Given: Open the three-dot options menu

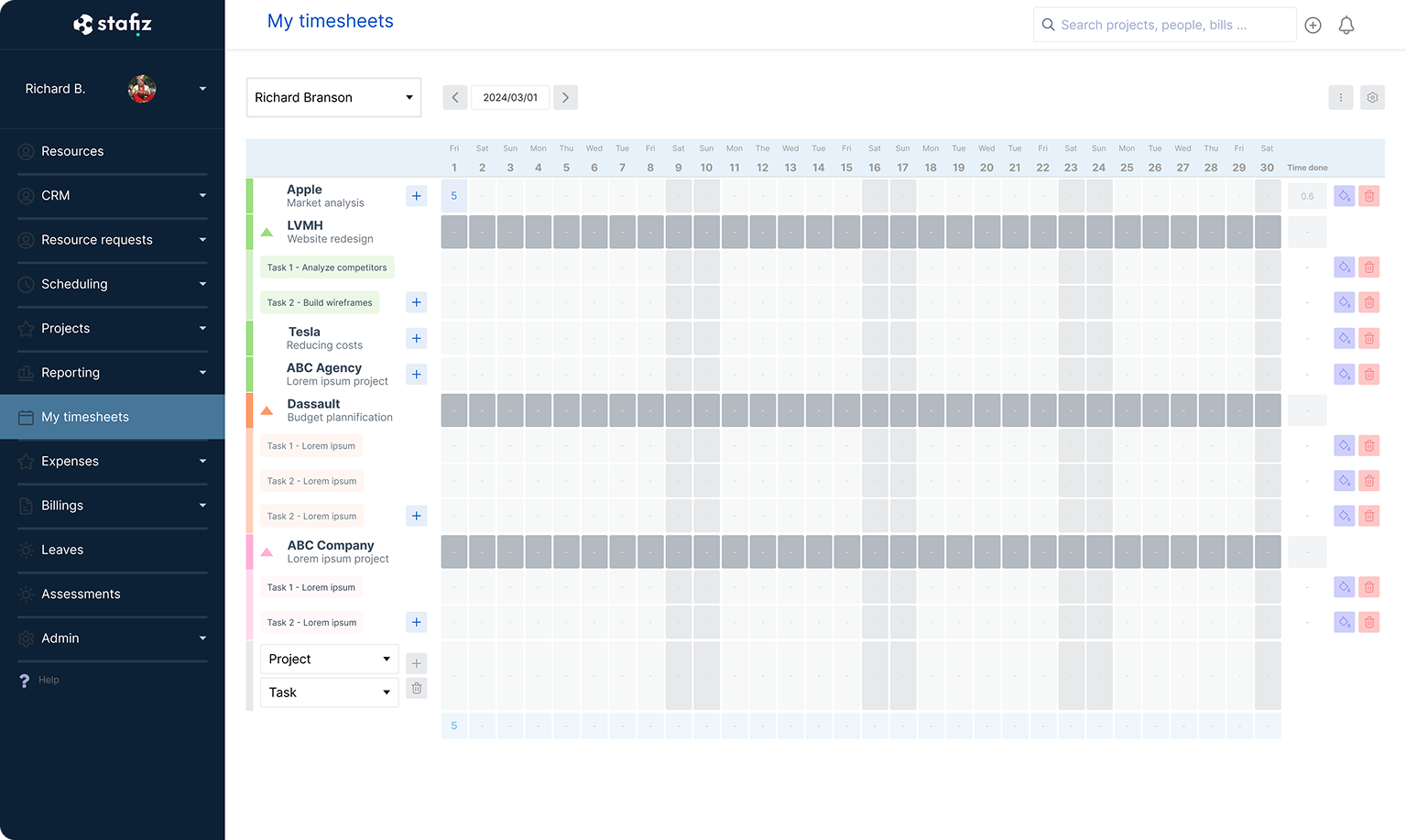Looking at the screenshot, I should coord(1341,97).
